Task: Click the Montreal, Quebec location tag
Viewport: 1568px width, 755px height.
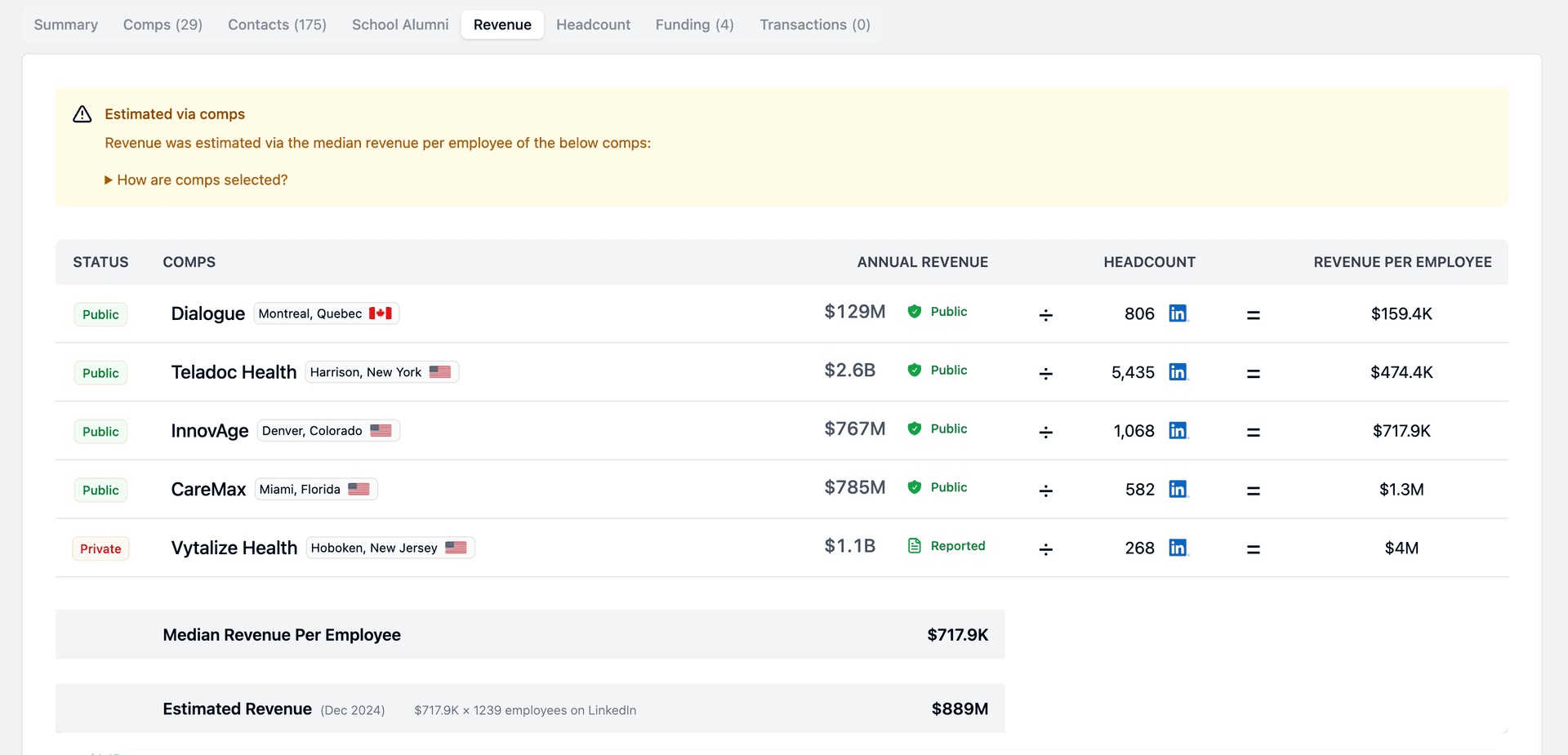Action: point(326,313)
